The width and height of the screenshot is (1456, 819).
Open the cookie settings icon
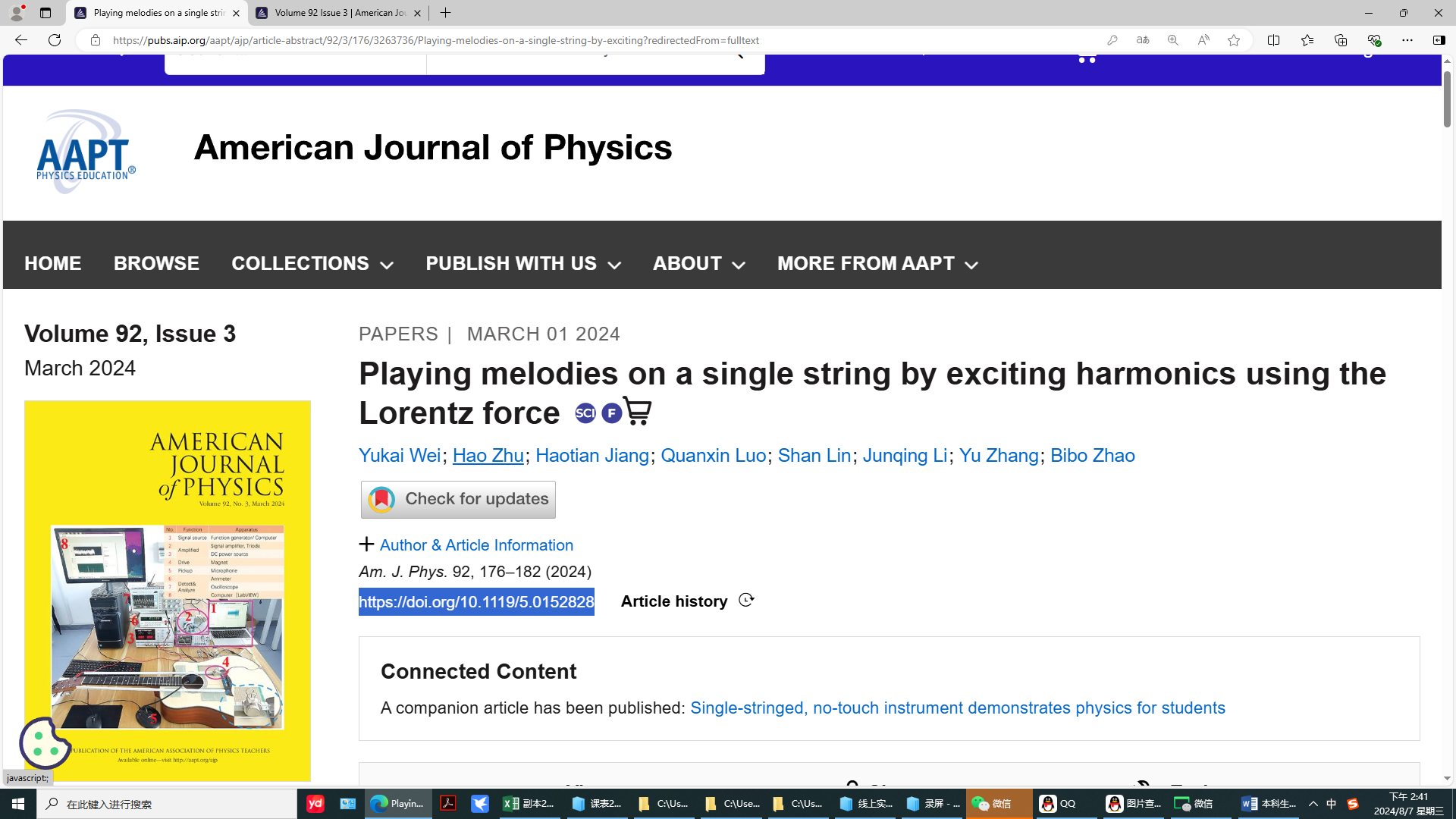point(45,743)
